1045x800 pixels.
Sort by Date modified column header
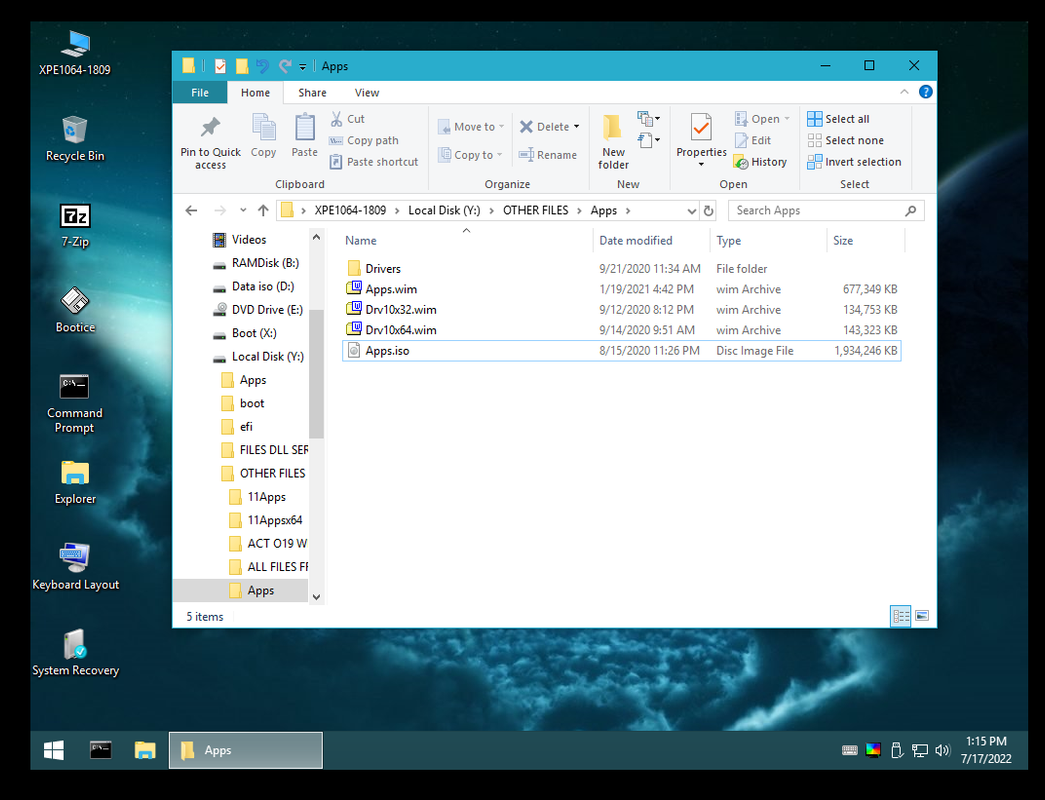coord(651,241)
